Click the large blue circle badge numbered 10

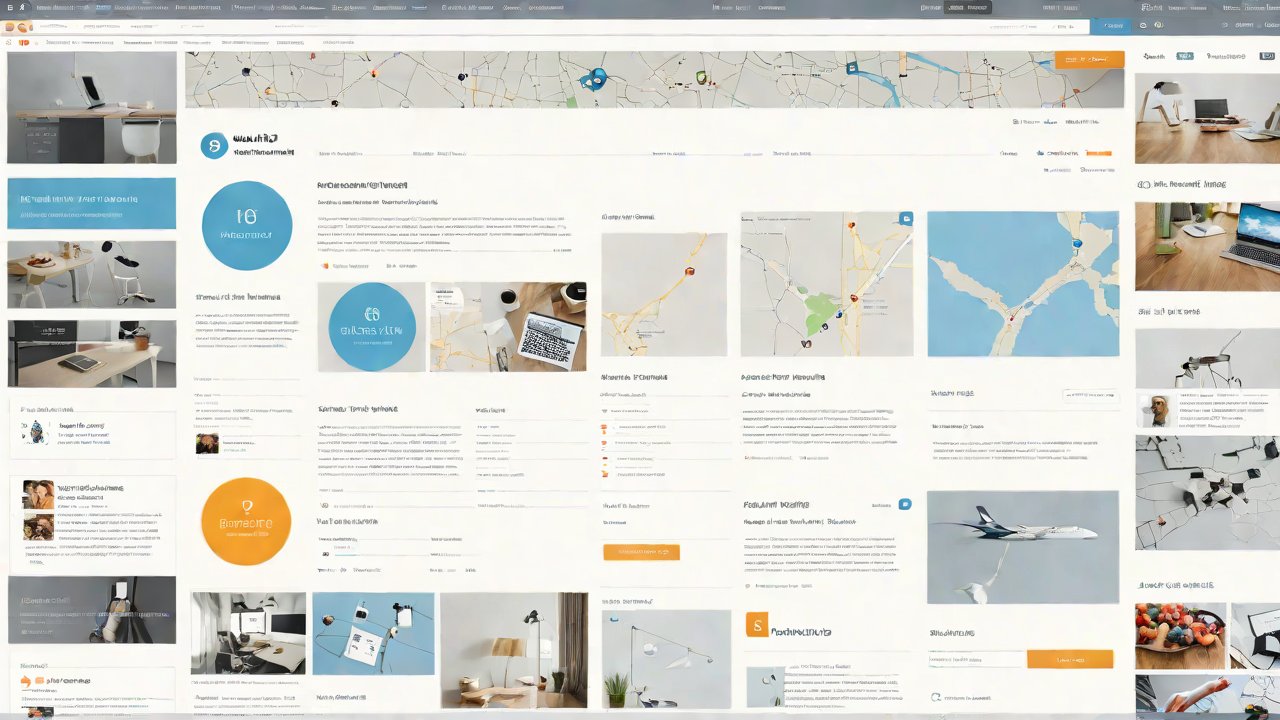point(247,226)
